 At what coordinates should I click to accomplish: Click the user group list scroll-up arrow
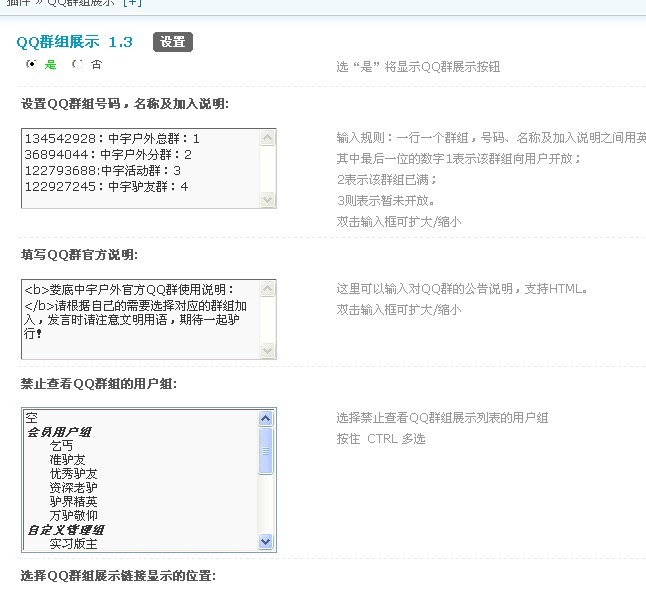point(266,419)
